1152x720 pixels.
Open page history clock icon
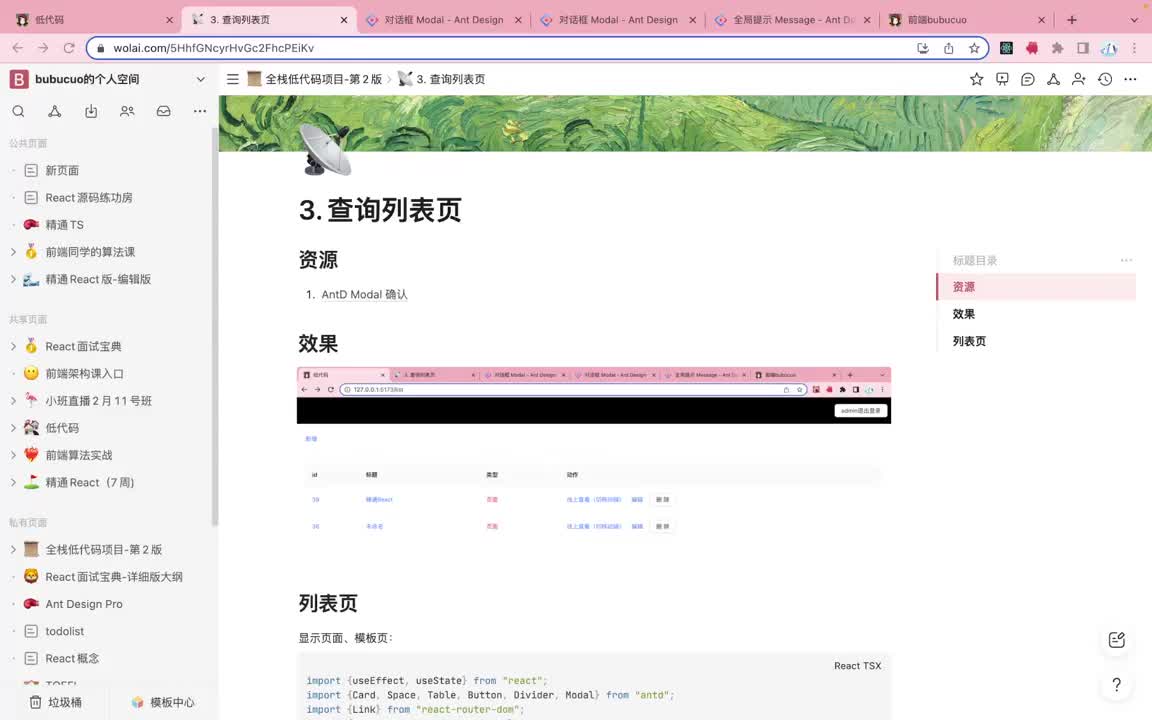point(1105,79)
